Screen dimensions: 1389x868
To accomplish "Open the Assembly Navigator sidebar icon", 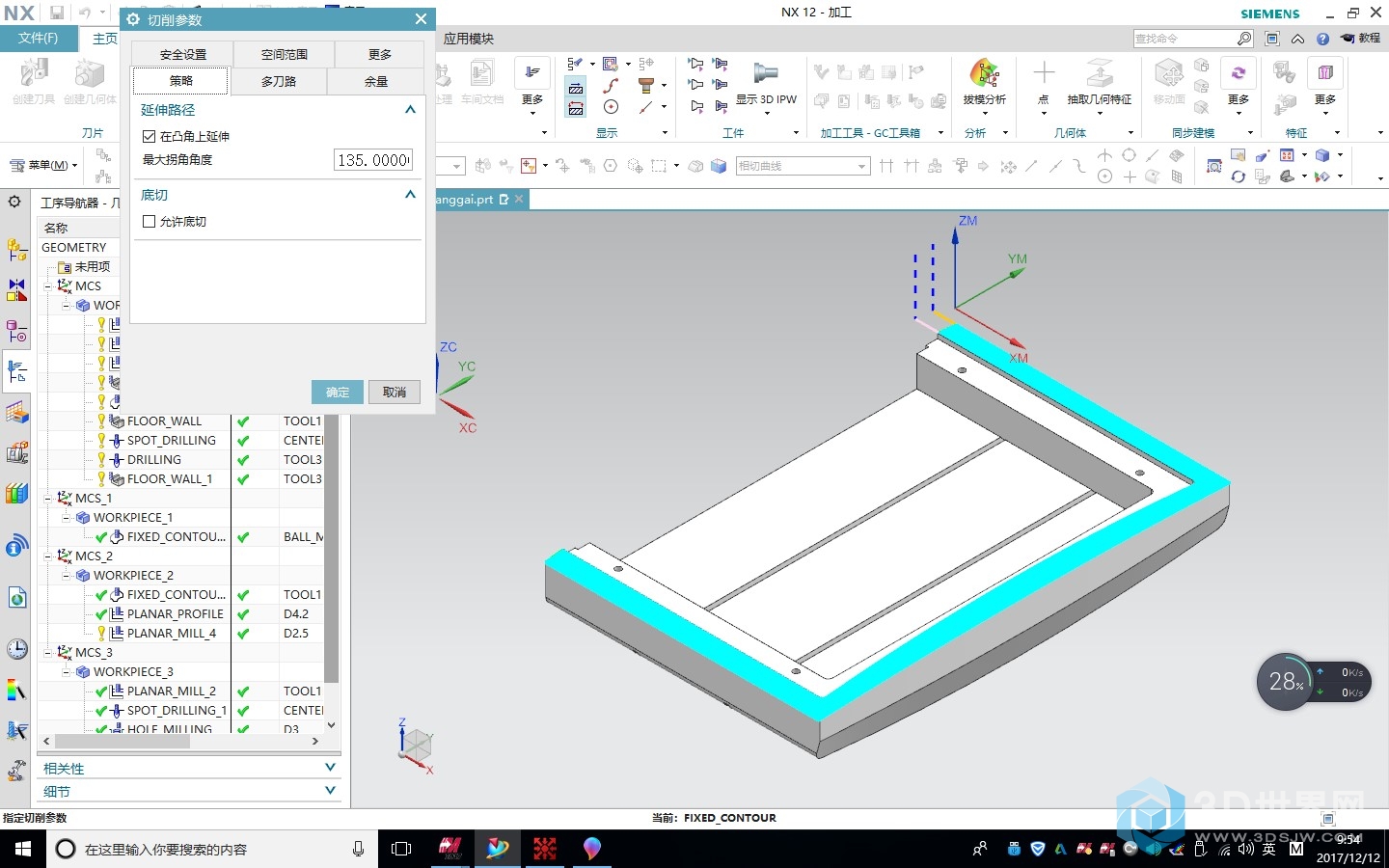I will (16, 249).
